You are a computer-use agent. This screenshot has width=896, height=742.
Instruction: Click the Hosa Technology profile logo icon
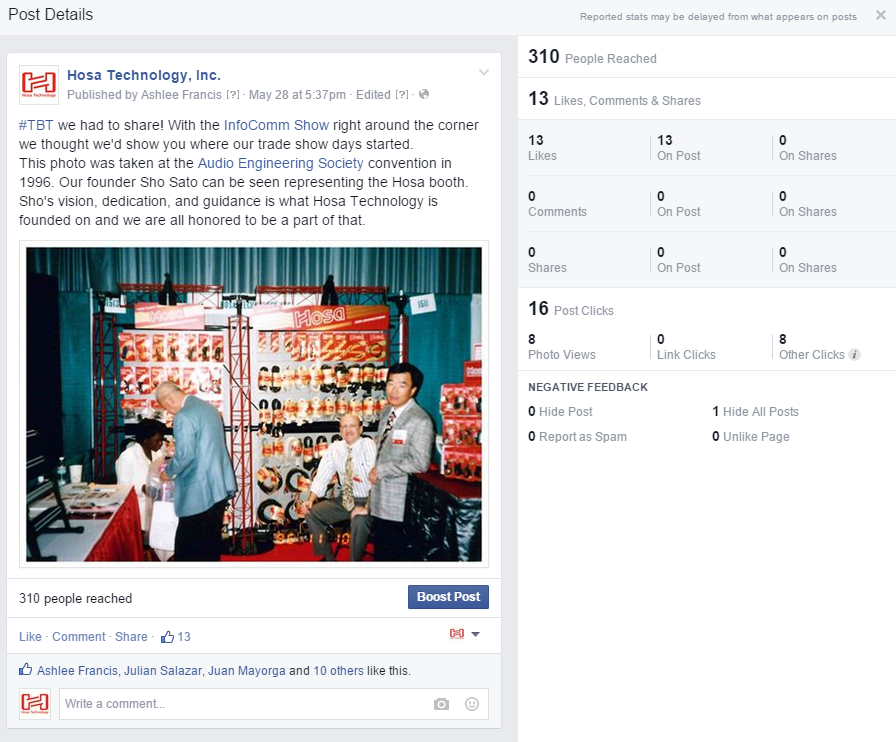[39, 85]
